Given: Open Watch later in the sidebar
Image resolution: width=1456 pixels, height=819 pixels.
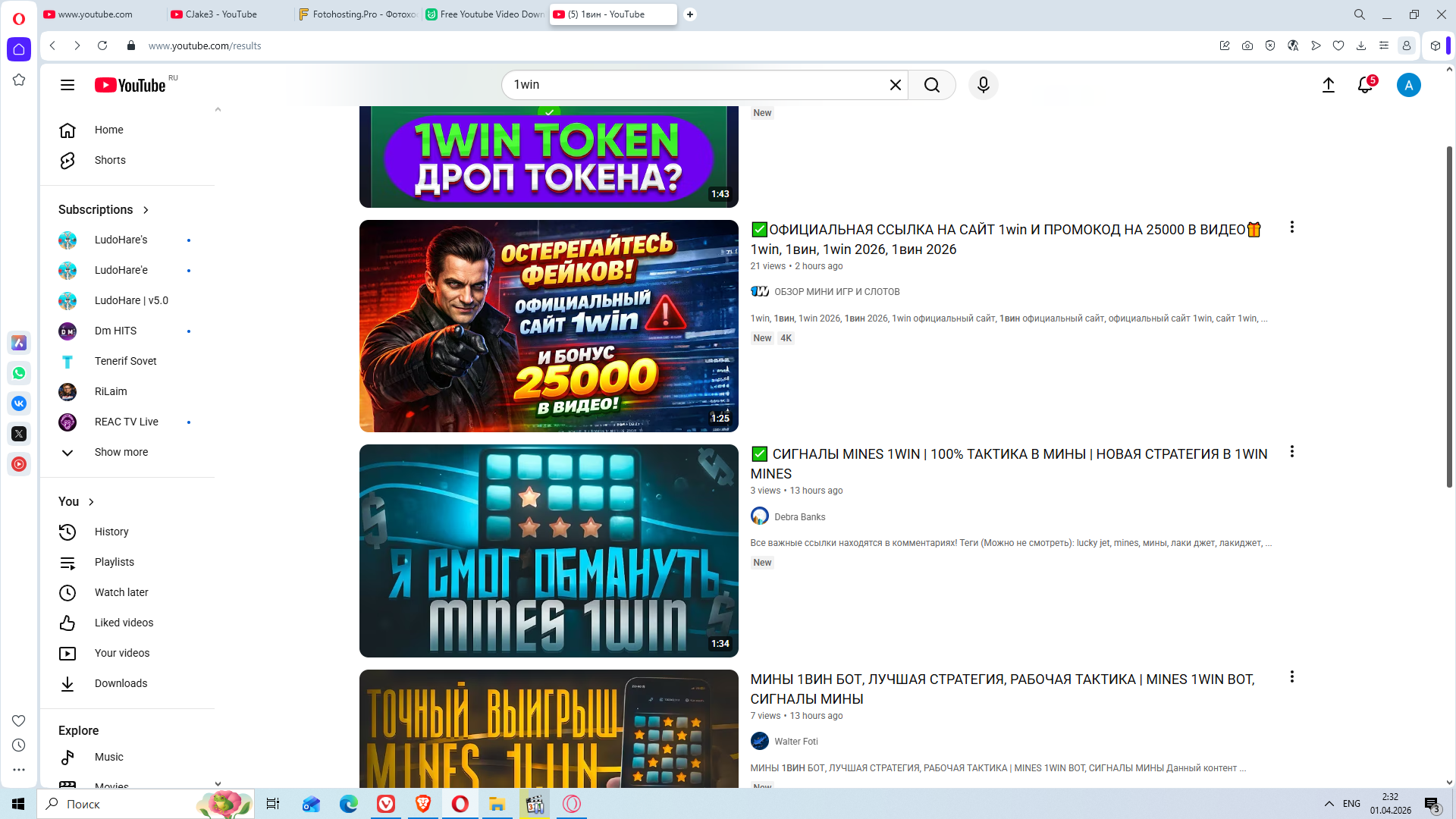Looking at the screenshot, I should point(121,592).
